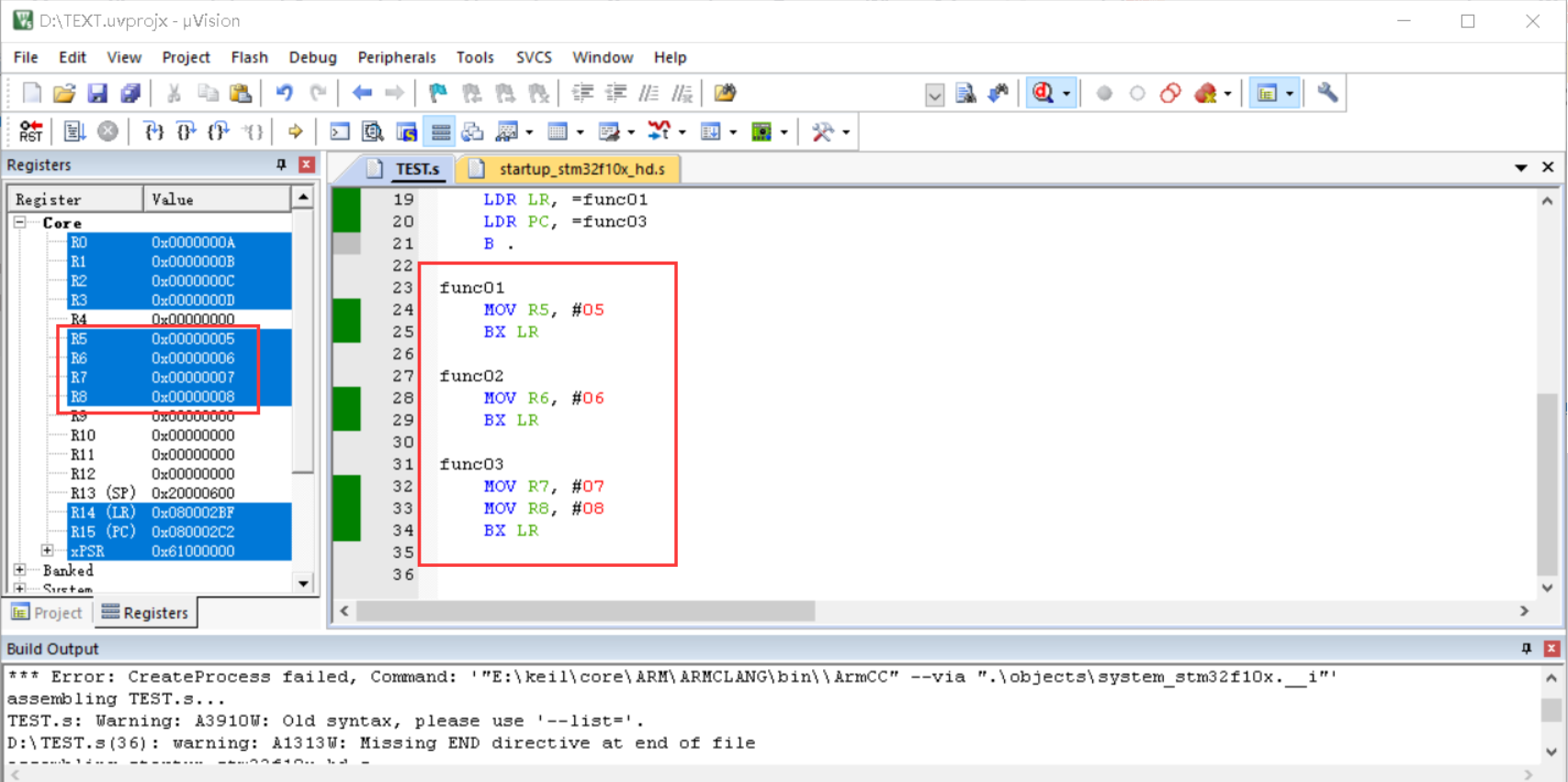The height and width of the screenshot is (782, 1568).
Task: Open a file with the folder icon
Action: (64, 93)
